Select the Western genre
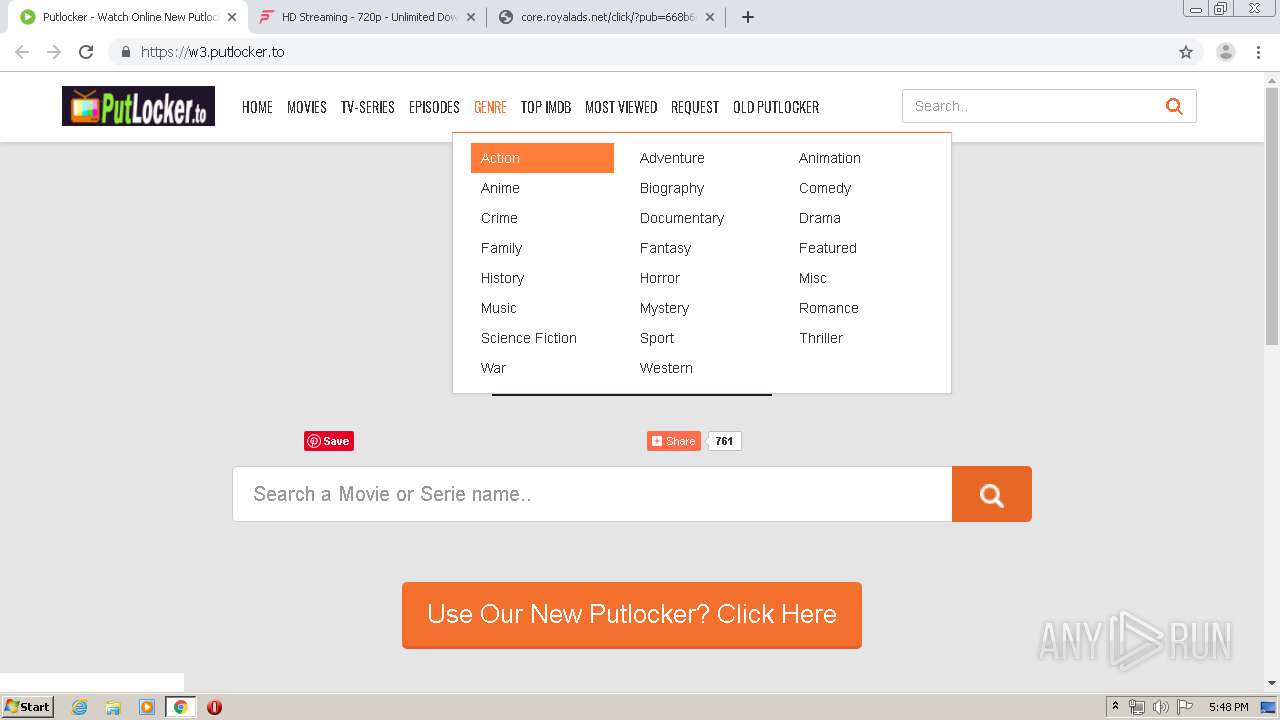The width and height of the screenshot is (1280, 720). coord(666,368)
